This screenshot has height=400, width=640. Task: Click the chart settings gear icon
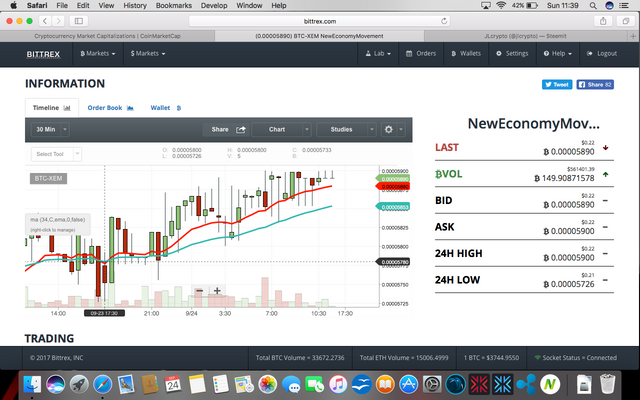pos(389,129)
